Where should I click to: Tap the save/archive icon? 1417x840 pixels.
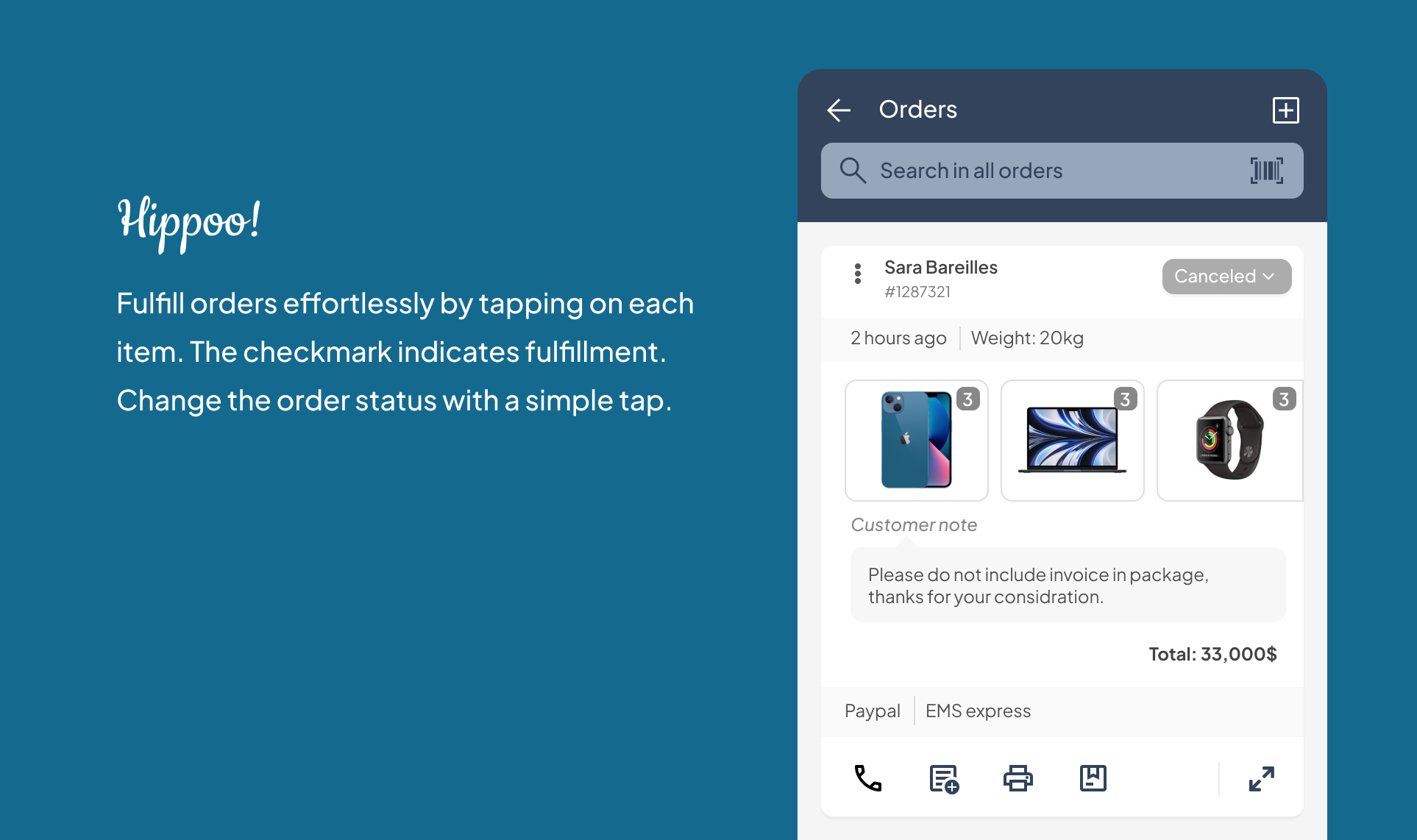[x=1093, y=775]
